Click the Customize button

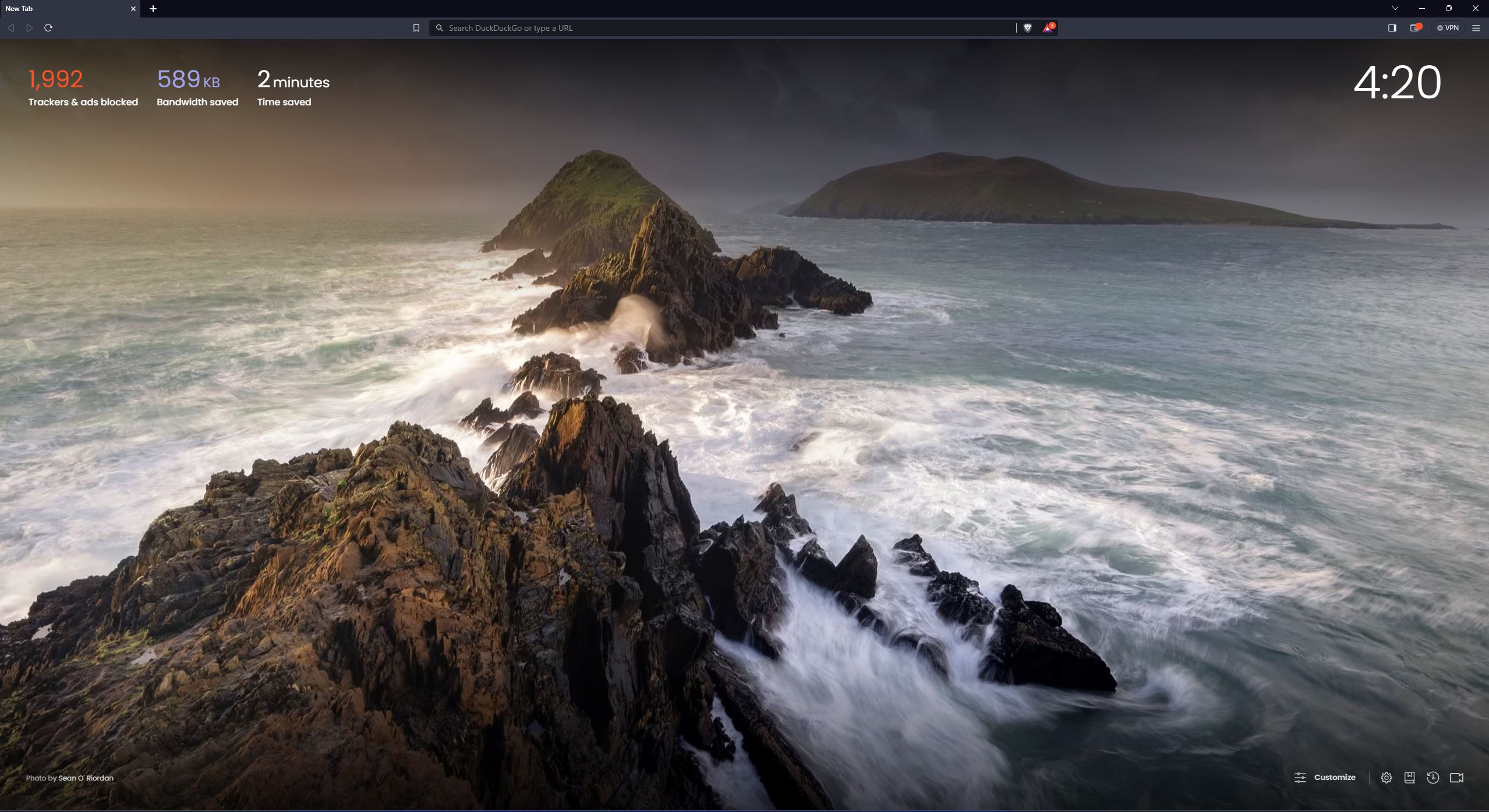coord(1325,778)
